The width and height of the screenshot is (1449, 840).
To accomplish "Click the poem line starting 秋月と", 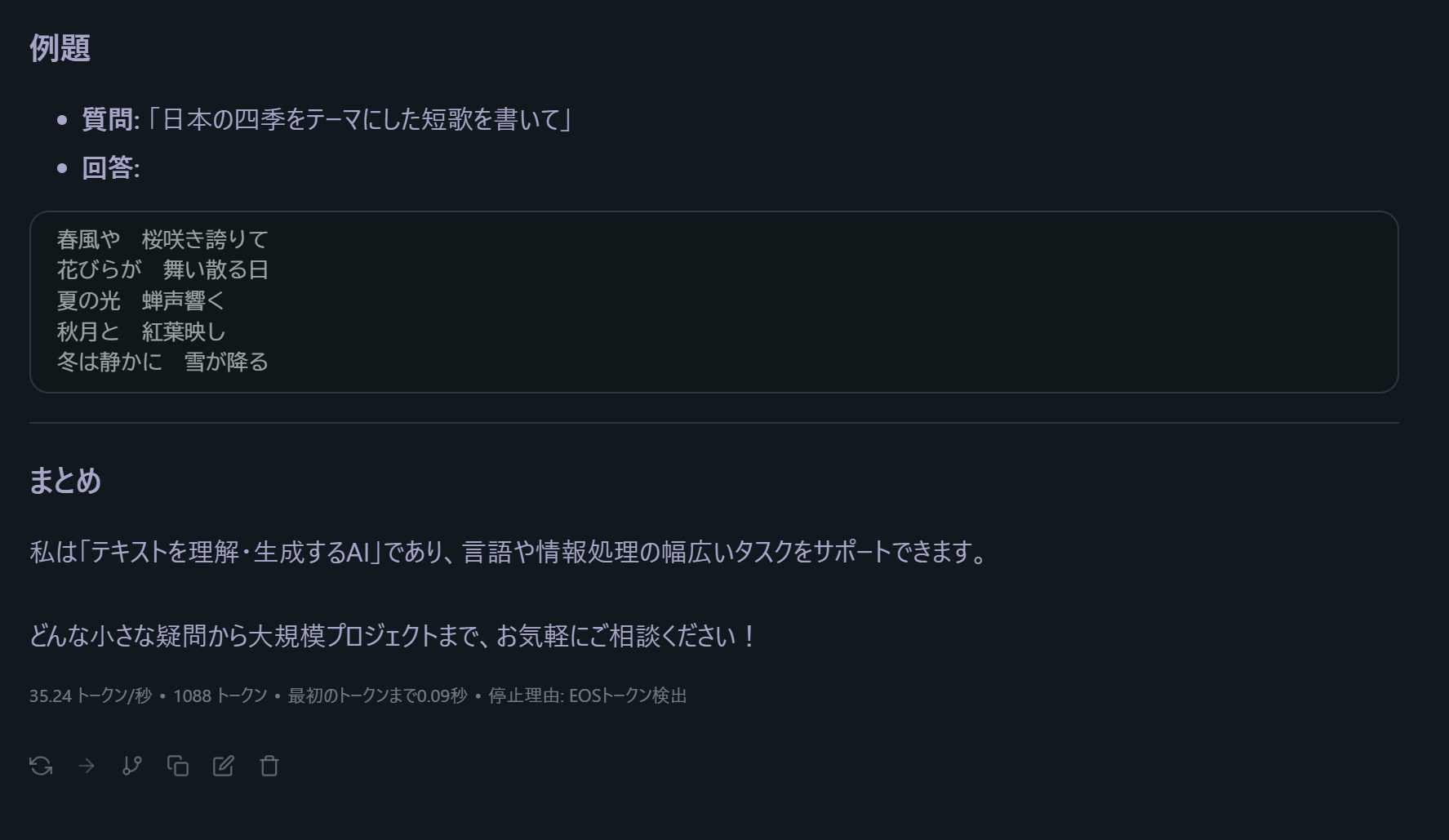I will [x=140, y=331].
